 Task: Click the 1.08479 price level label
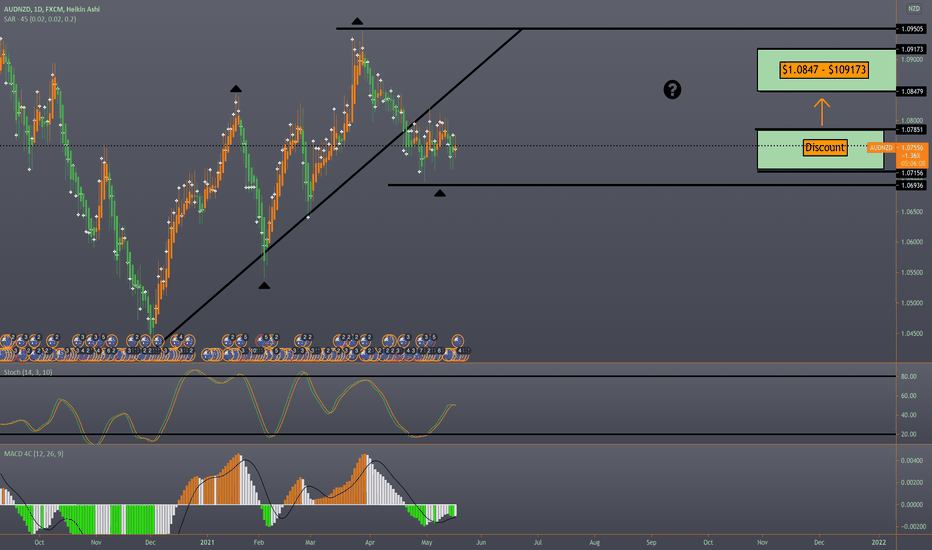912,91
